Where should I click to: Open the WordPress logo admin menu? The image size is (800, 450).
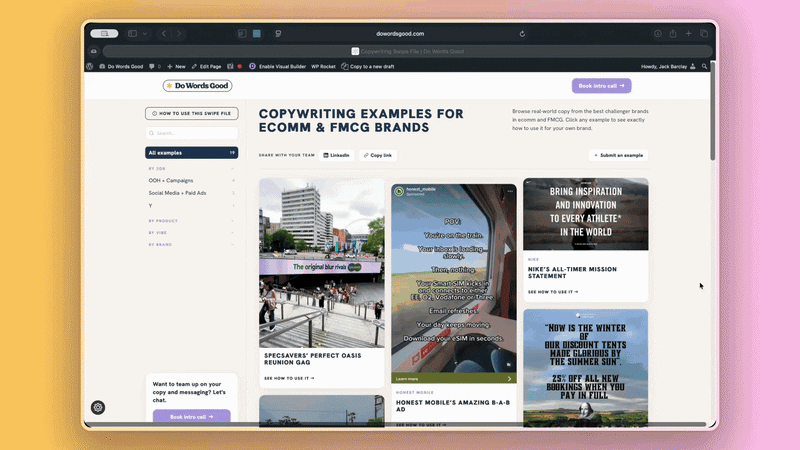pos(90,66)
